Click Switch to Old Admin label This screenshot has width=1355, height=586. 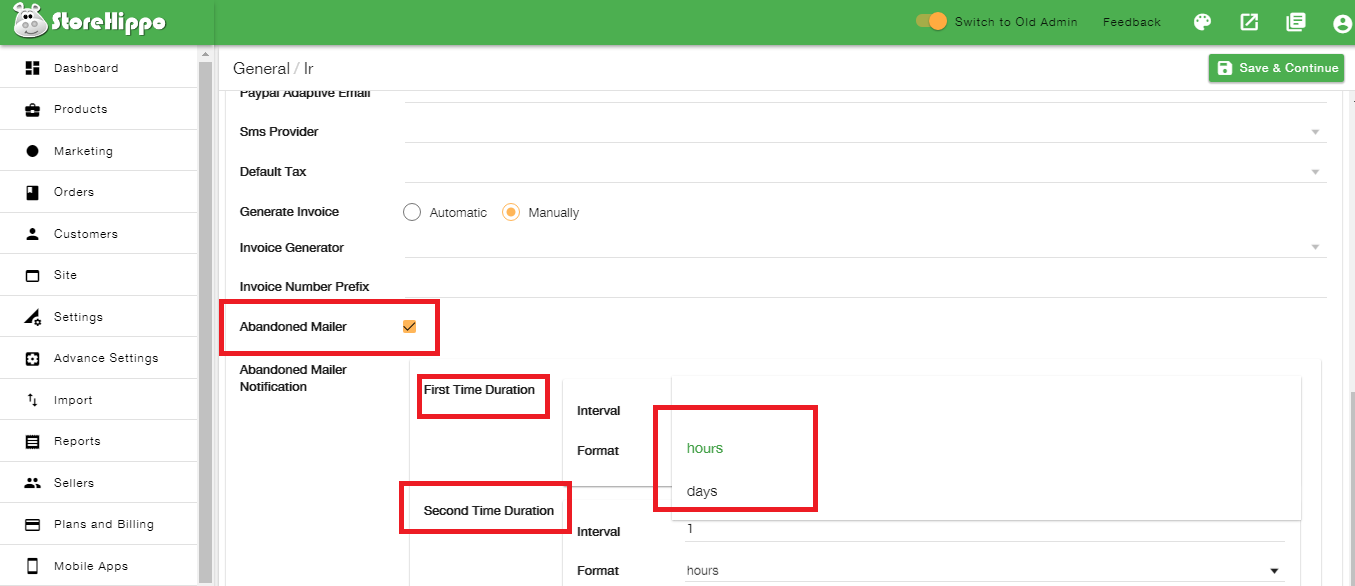[1016, 22]
